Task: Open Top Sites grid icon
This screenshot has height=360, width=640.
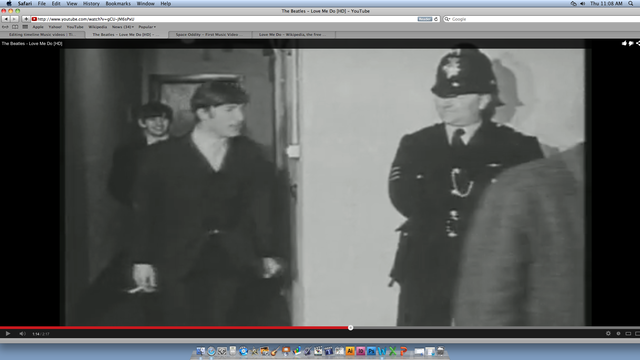Action: [25, 27]
